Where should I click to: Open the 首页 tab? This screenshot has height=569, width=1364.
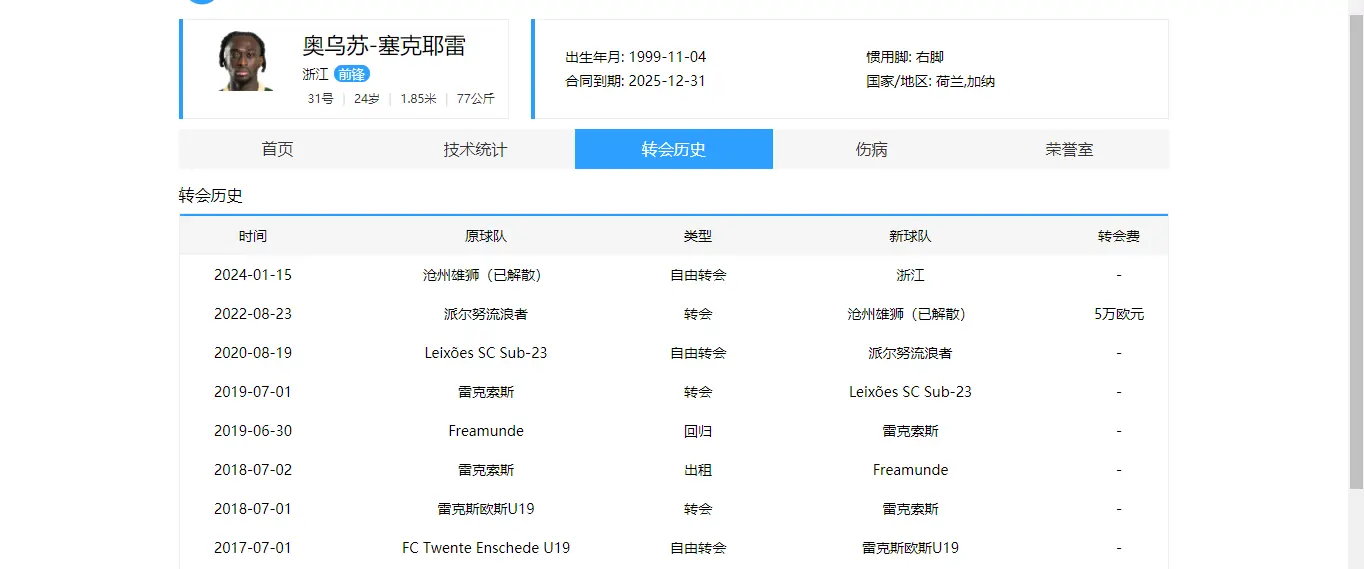pyautogui.click(x=278, y=149)
